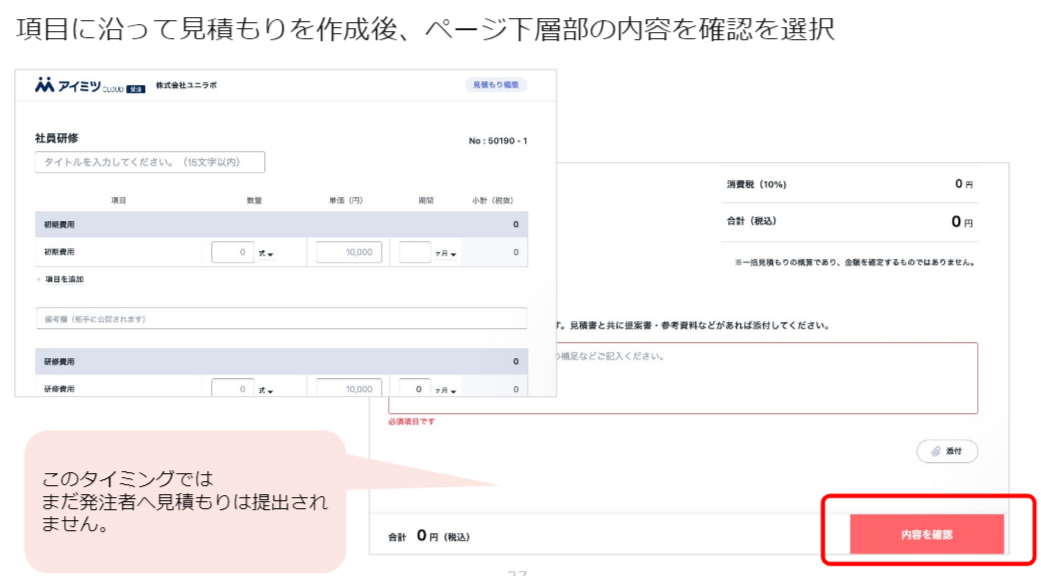Focus the title input under 社員研修
Screen dimensions: 1041x576
pyautogui.click(x=150, y=162)
